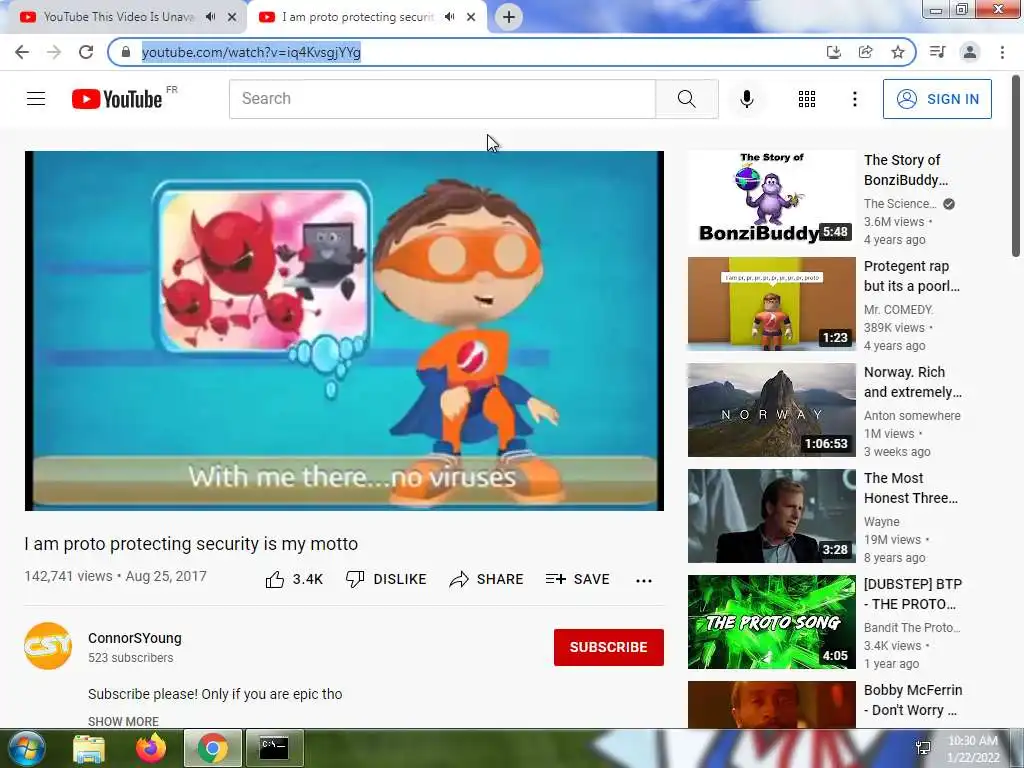Open the command prompt taskbar icon
The image size is (1024, 768).
tap(274, 748)
